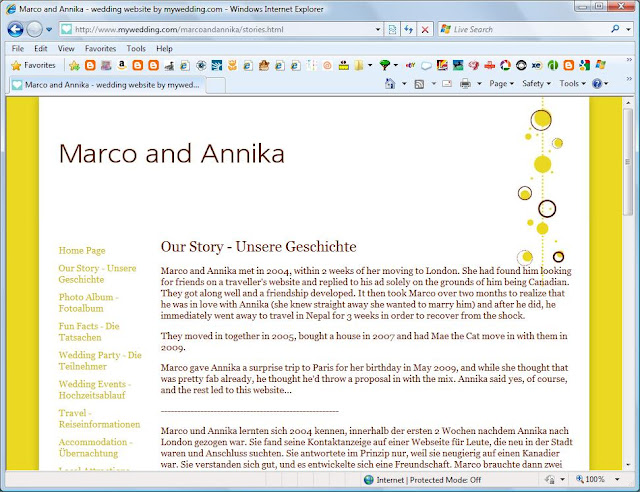Expand the yellow folder favorites dropdown arrow
Image resolution: width=640 pixels, height=492 pixels.
(x=370, y=65)
